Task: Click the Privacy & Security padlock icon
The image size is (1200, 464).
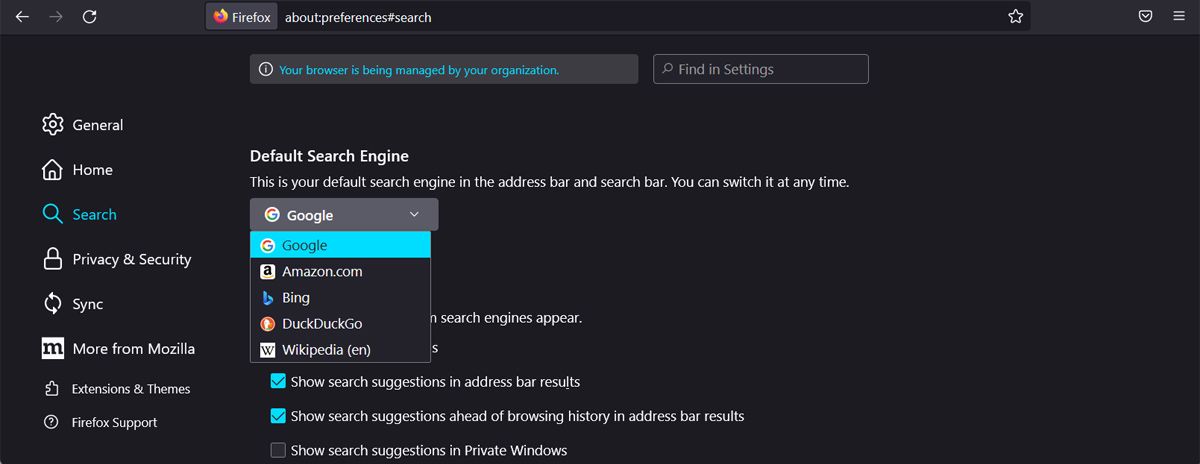Action: pyautogui.click(x=53, y=259)
